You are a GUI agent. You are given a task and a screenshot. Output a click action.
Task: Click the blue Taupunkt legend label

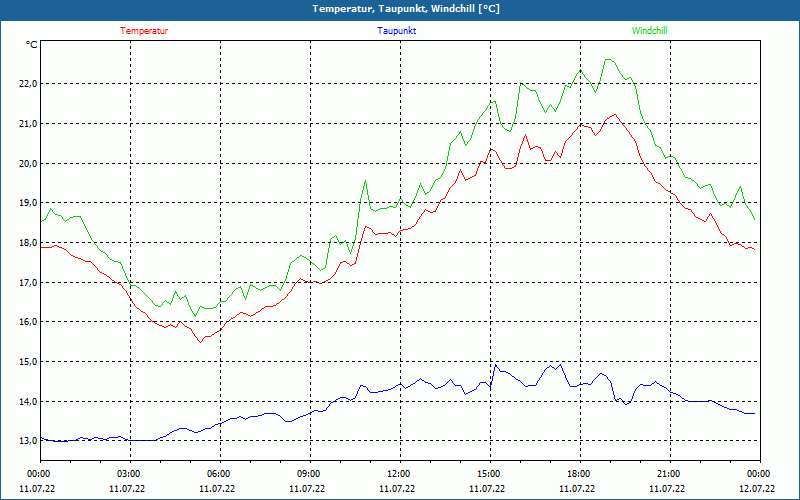click(x=396, y=31)
